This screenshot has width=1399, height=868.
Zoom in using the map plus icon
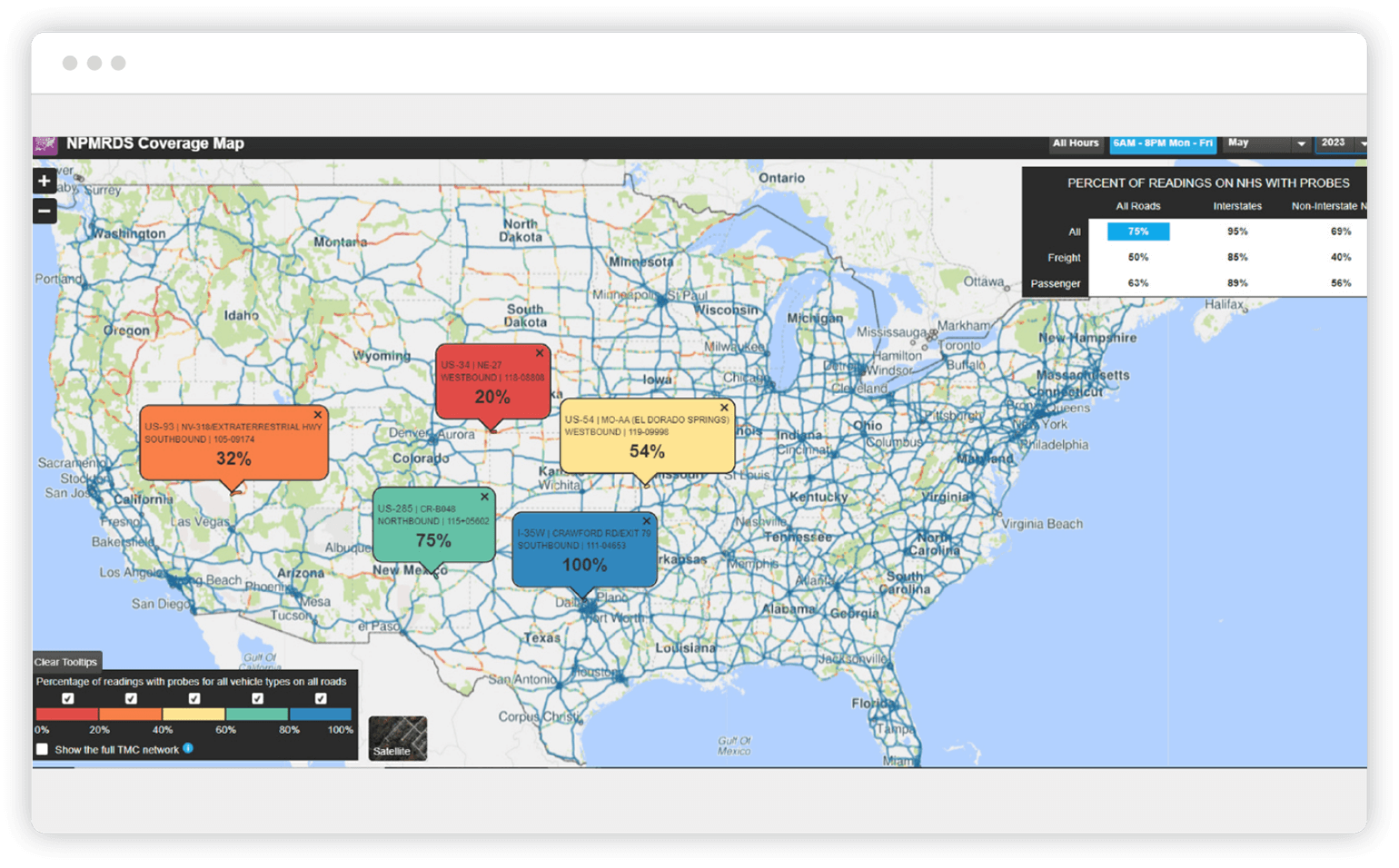click(x=44, y=180)
